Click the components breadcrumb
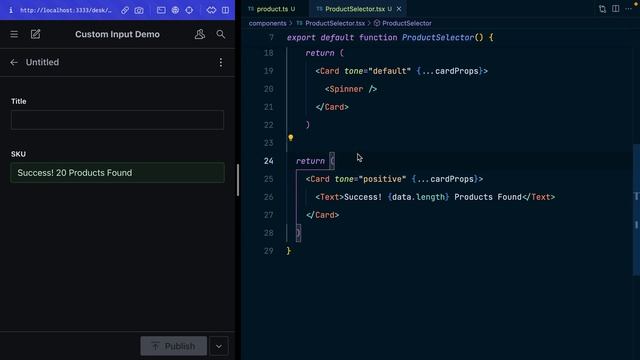The image size is (640, 360). [267, 23]
